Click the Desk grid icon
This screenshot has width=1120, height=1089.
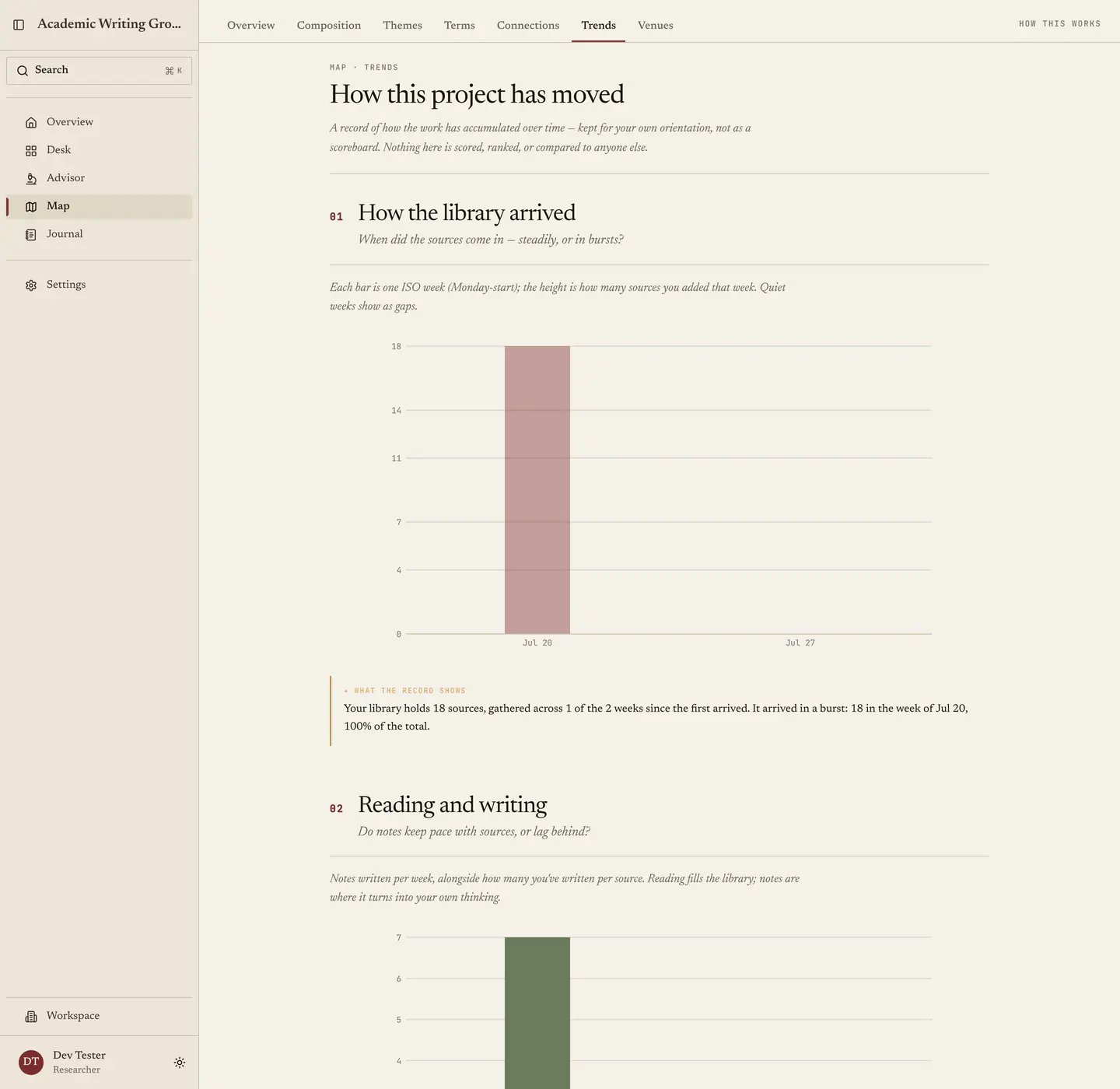(31, 150)
